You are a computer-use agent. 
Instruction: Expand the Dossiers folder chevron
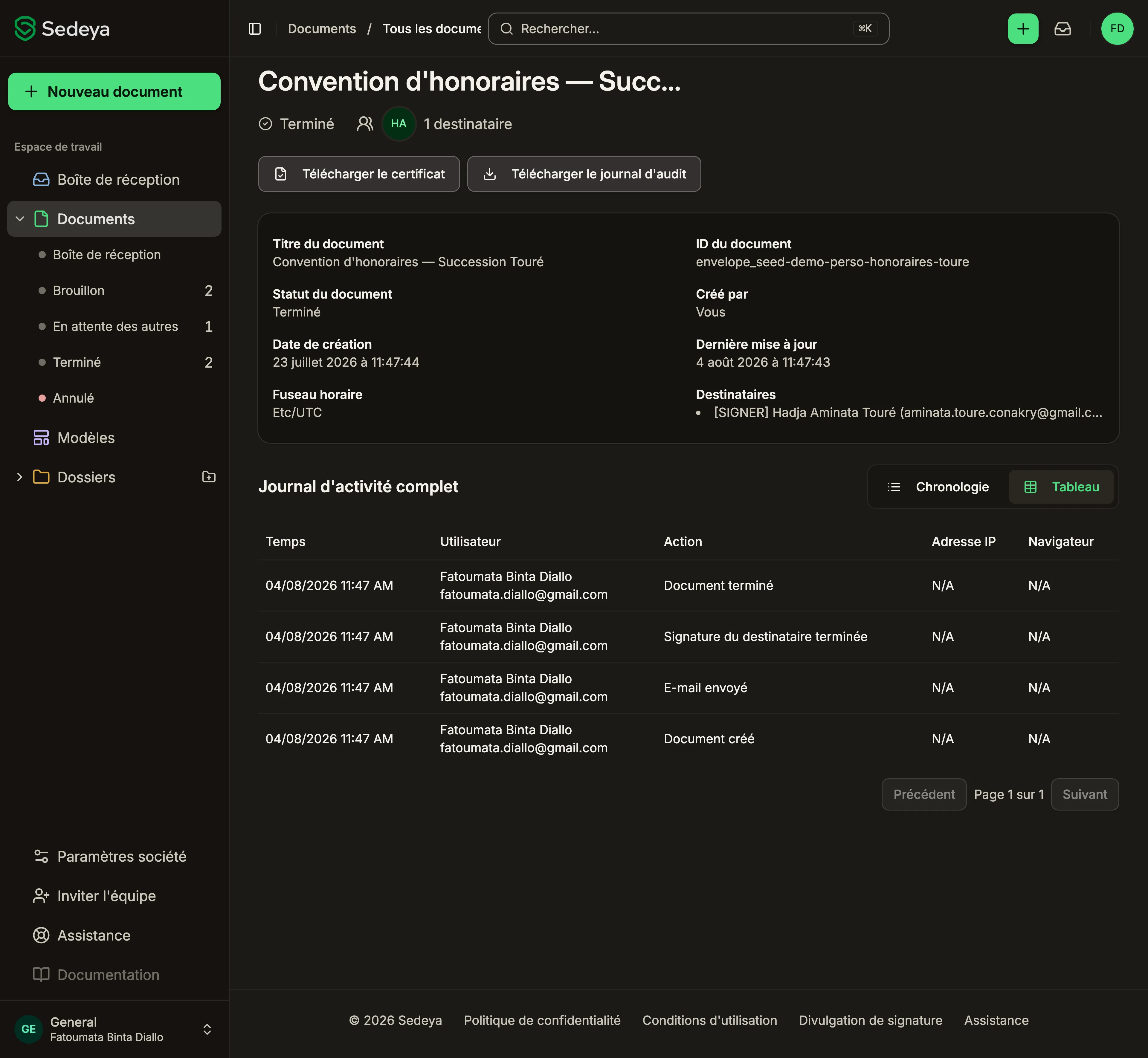tap(20, 477)
